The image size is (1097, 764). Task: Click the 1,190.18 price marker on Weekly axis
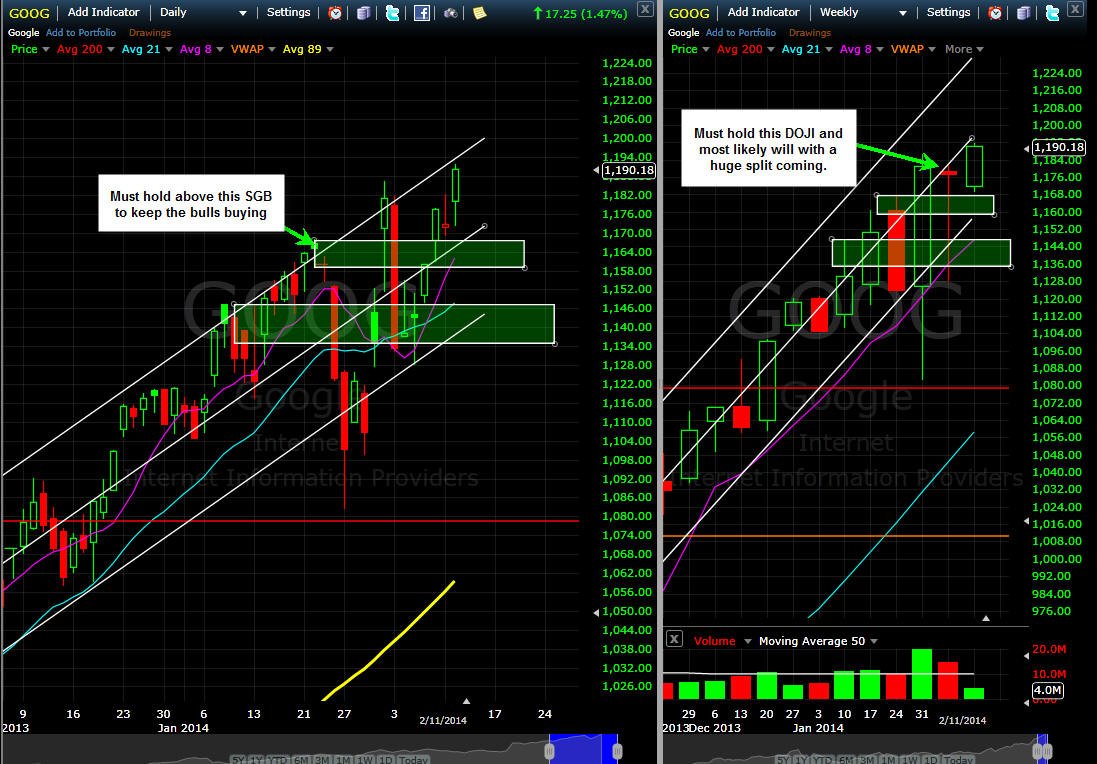coord(1059,147)
